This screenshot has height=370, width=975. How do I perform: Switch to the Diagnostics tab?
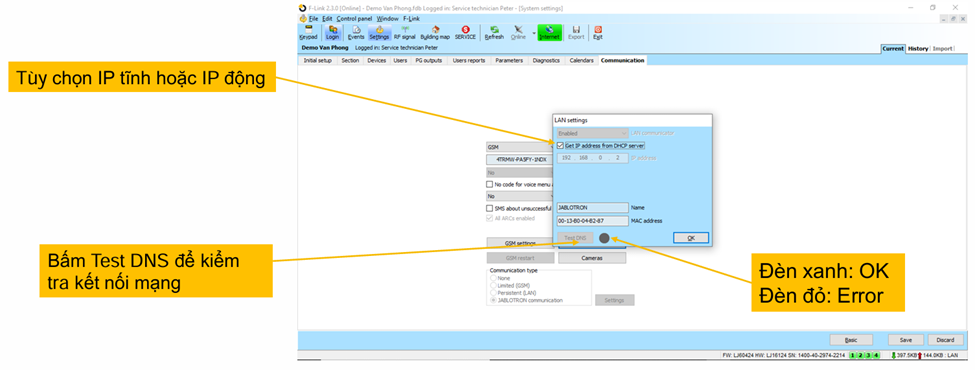point(546,60)
